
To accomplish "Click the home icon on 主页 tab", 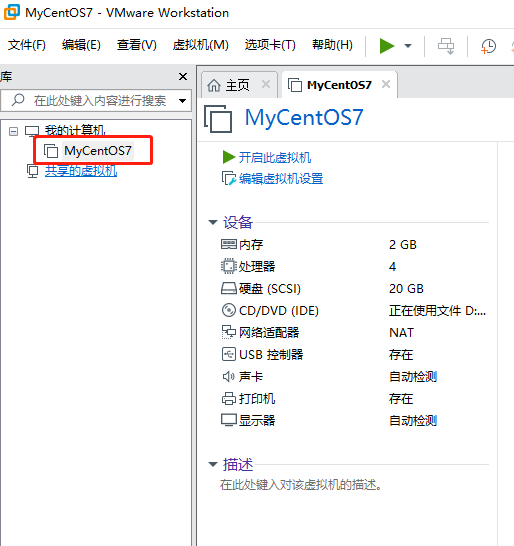I will [x=214, y=85].
